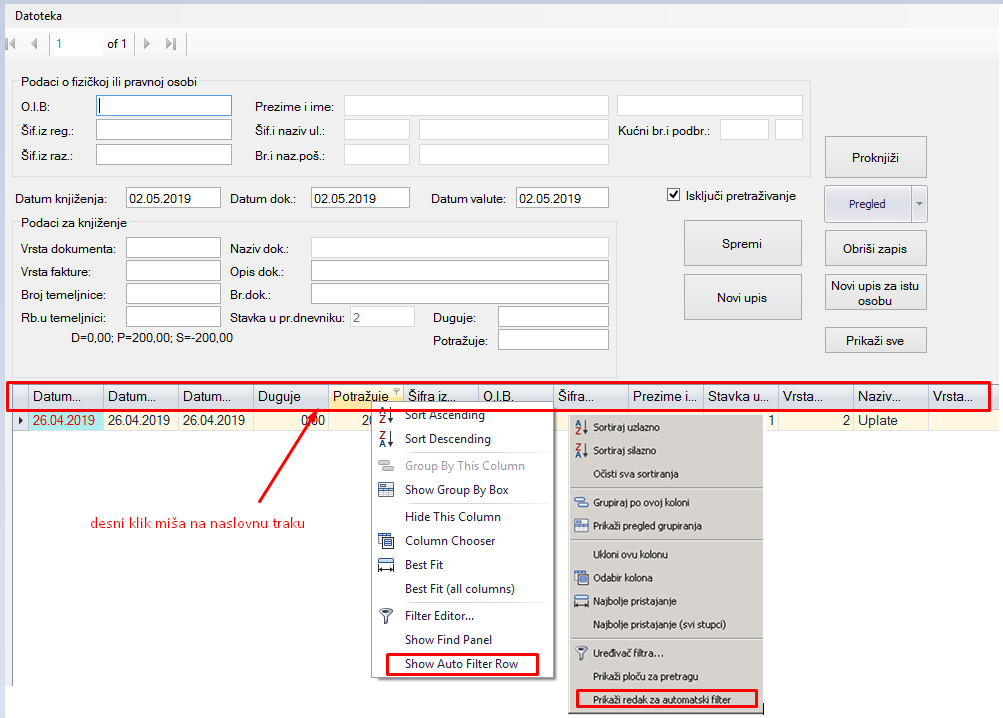Click the Duguje column header
The image size is (1003, 718).
click(290, 397)
